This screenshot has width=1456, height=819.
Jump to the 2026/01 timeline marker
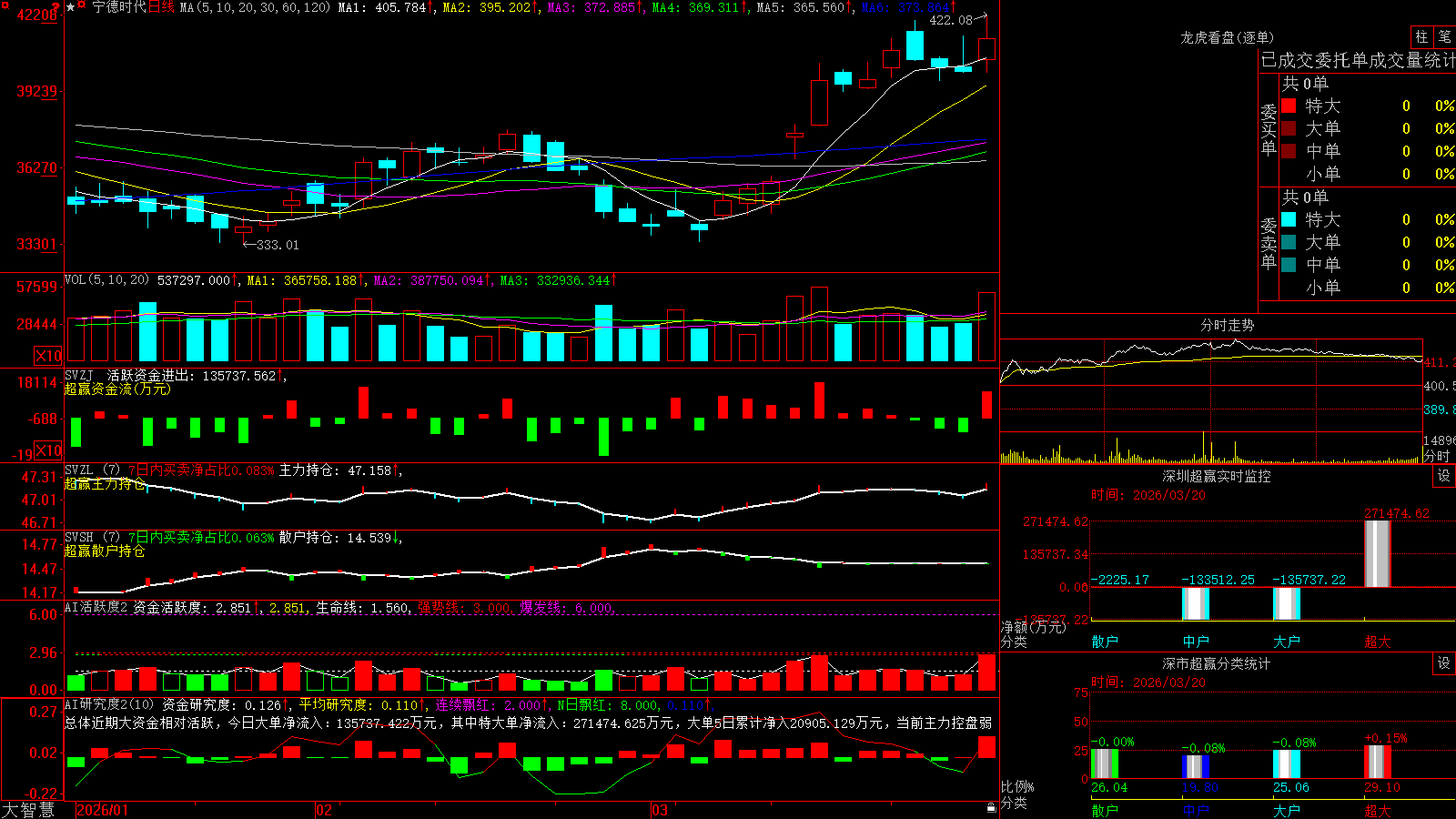pos(102,810)
